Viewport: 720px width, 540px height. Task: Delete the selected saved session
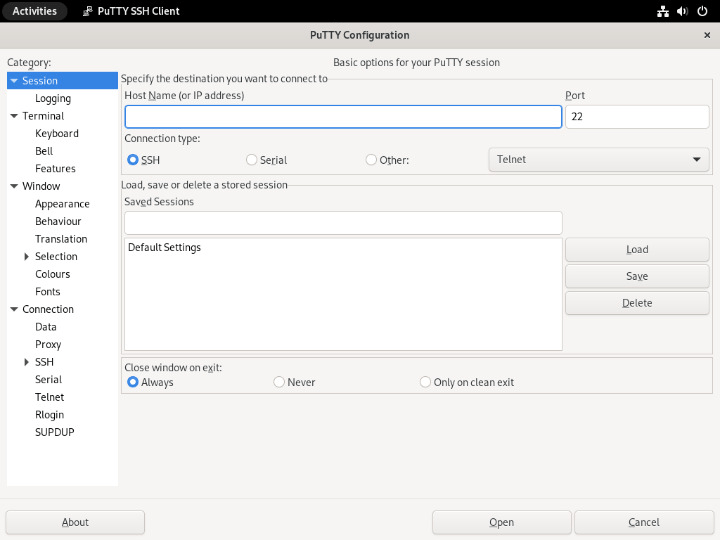tap(637, 303)
